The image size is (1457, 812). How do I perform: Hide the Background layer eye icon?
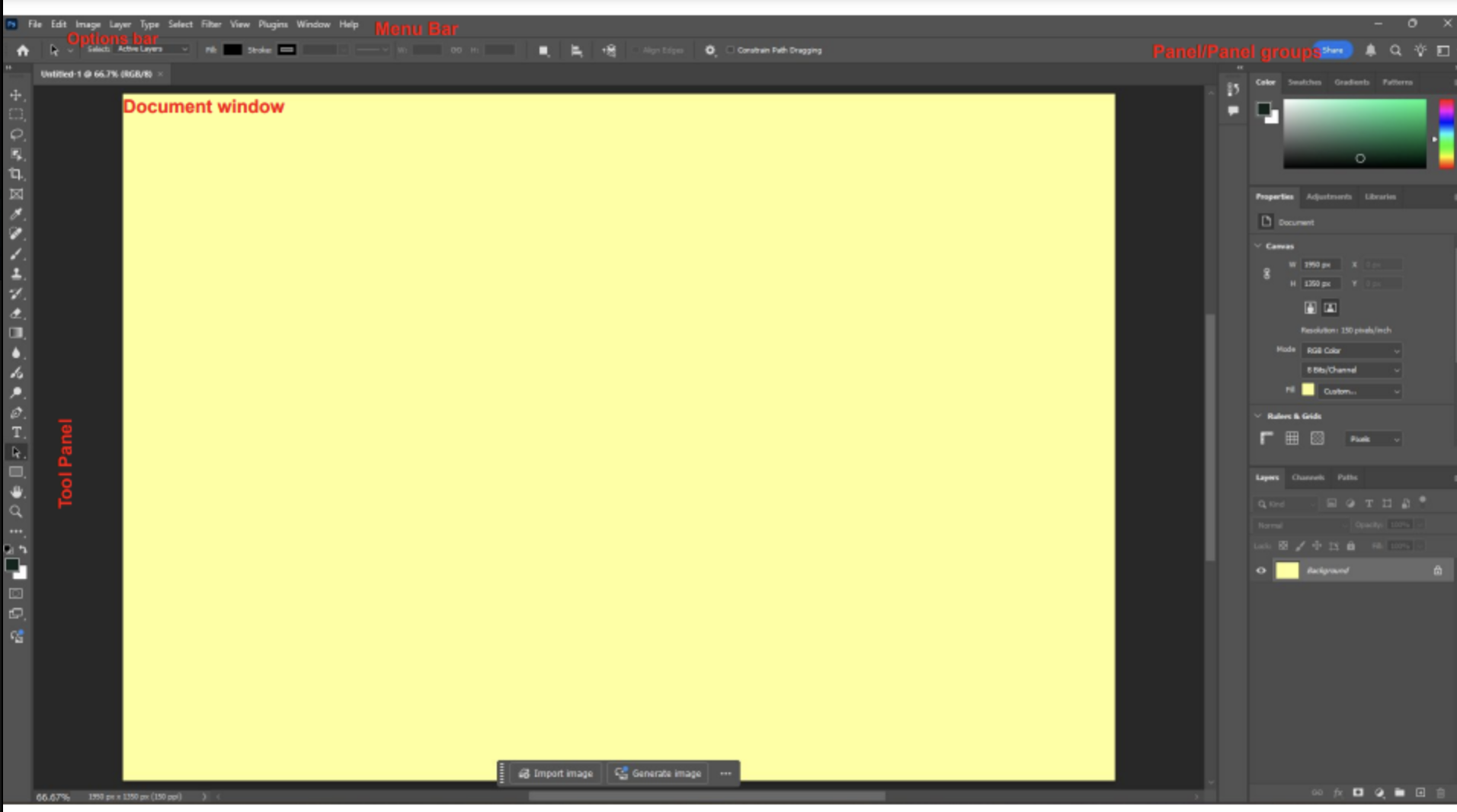pos(1261,571)
